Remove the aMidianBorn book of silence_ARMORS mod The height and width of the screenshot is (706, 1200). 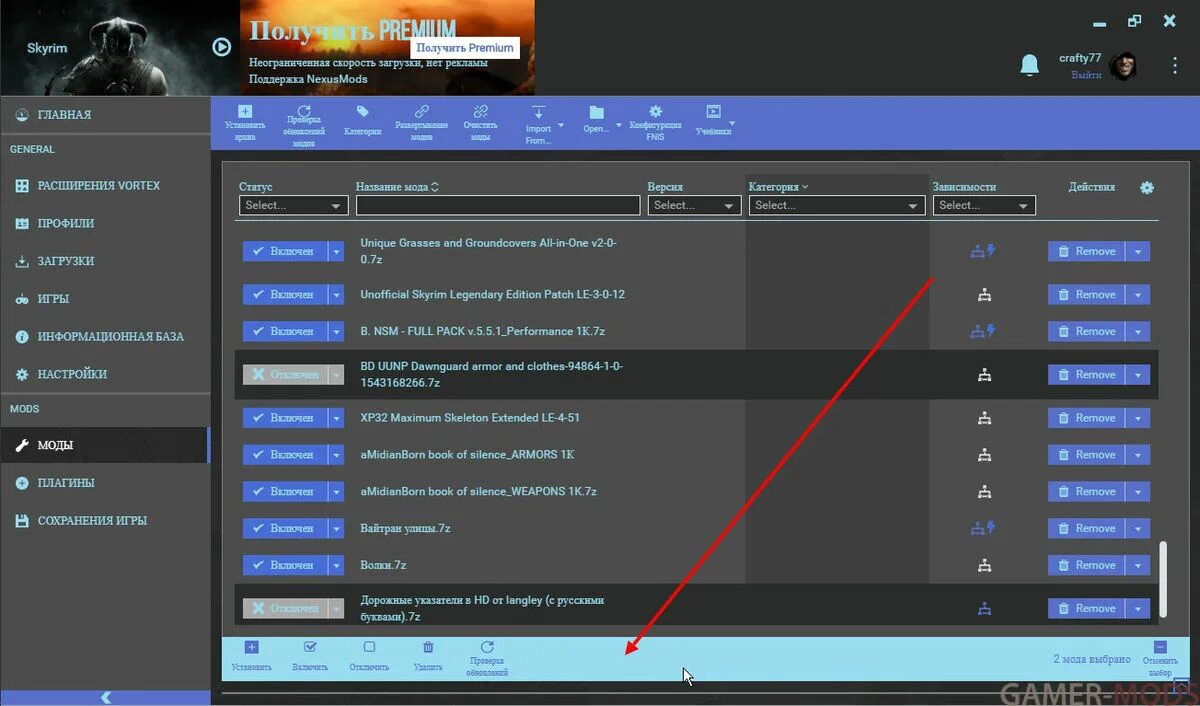(1086, 455)
